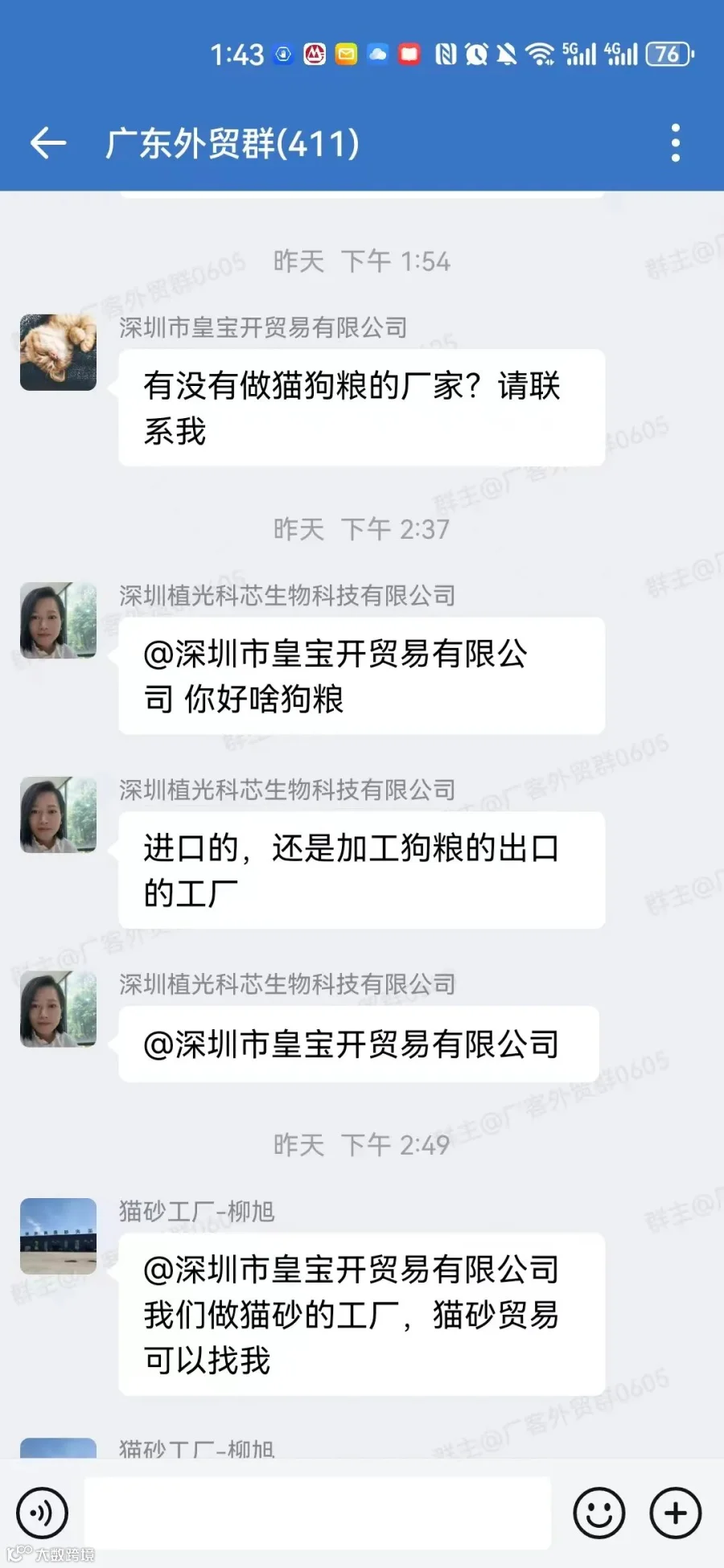The image size is (724, 1568).
Task: Open the plus attachments panel
Action: [676, 1513]
